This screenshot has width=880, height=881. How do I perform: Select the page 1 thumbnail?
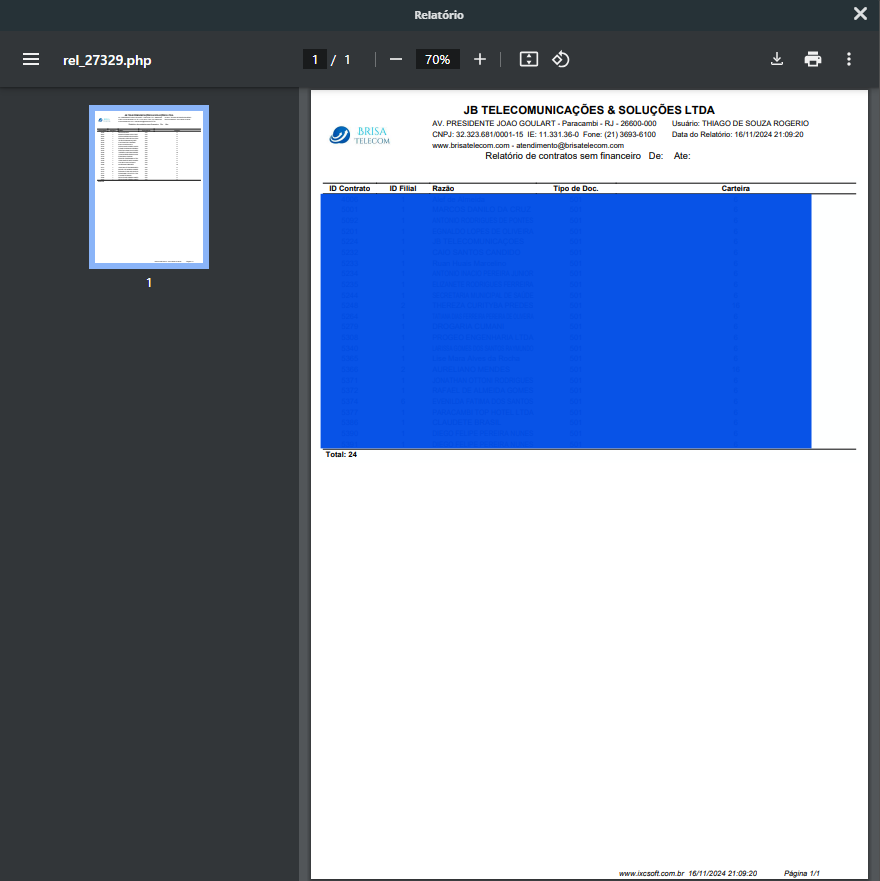pyautogui.click(x=149, y=187)
